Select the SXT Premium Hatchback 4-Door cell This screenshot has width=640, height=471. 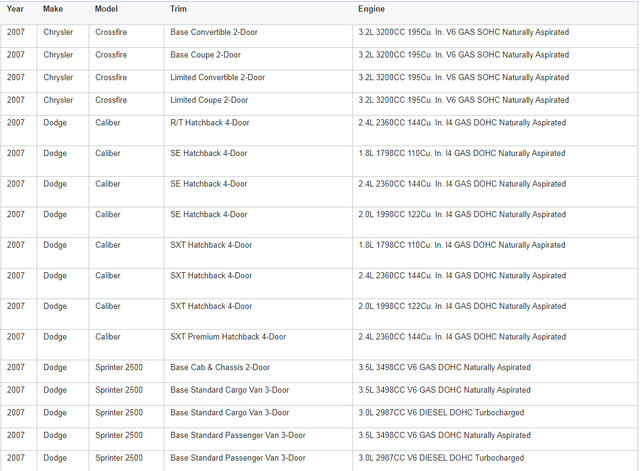tap(228, 337)
